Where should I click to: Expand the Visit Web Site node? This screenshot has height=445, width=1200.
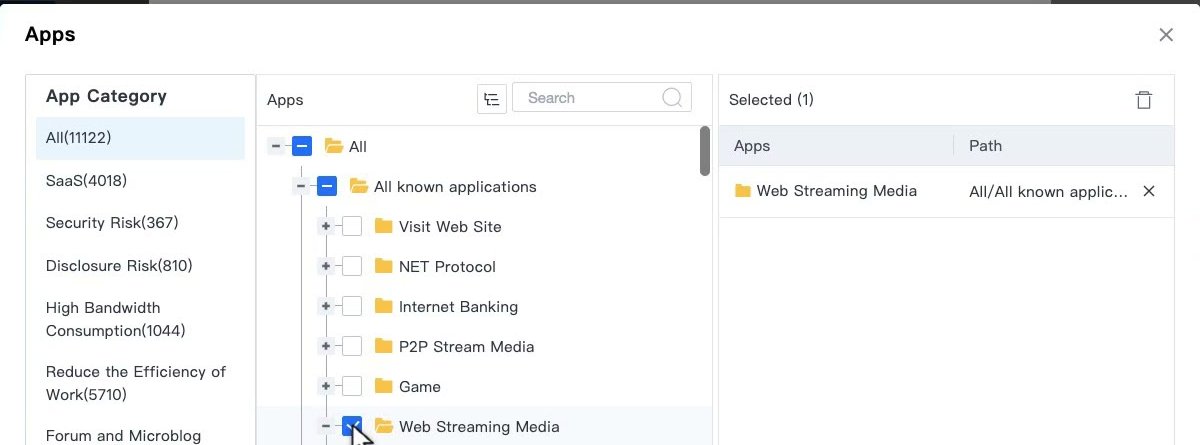point(326,226)
